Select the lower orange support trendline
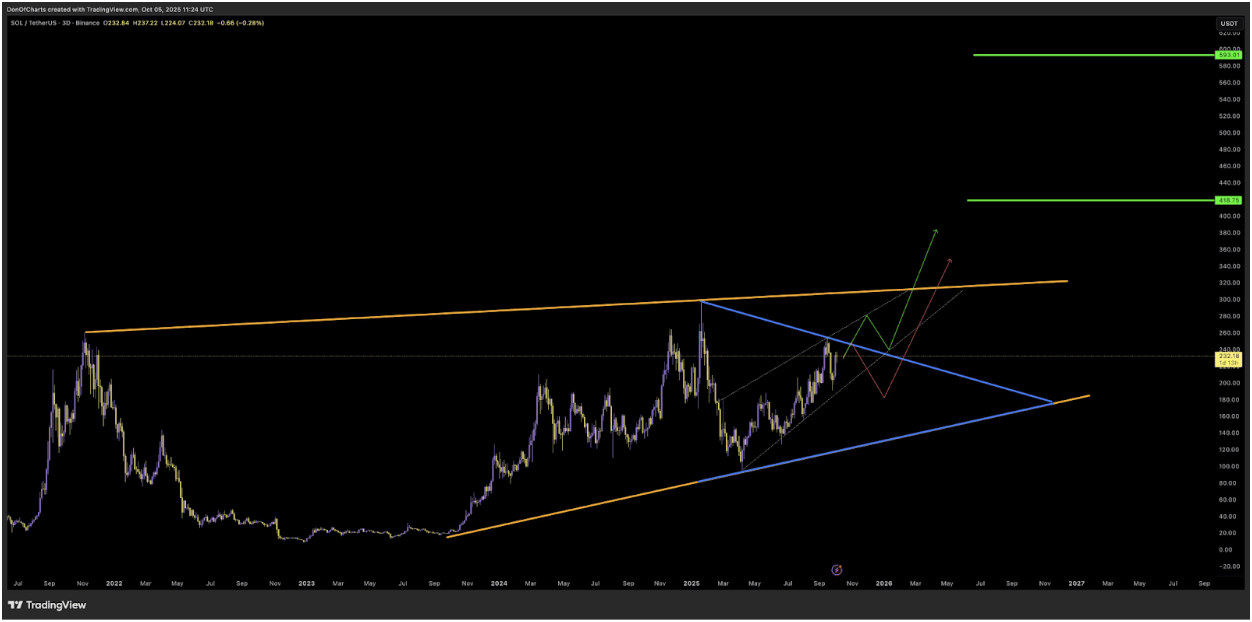 (570, 509)
